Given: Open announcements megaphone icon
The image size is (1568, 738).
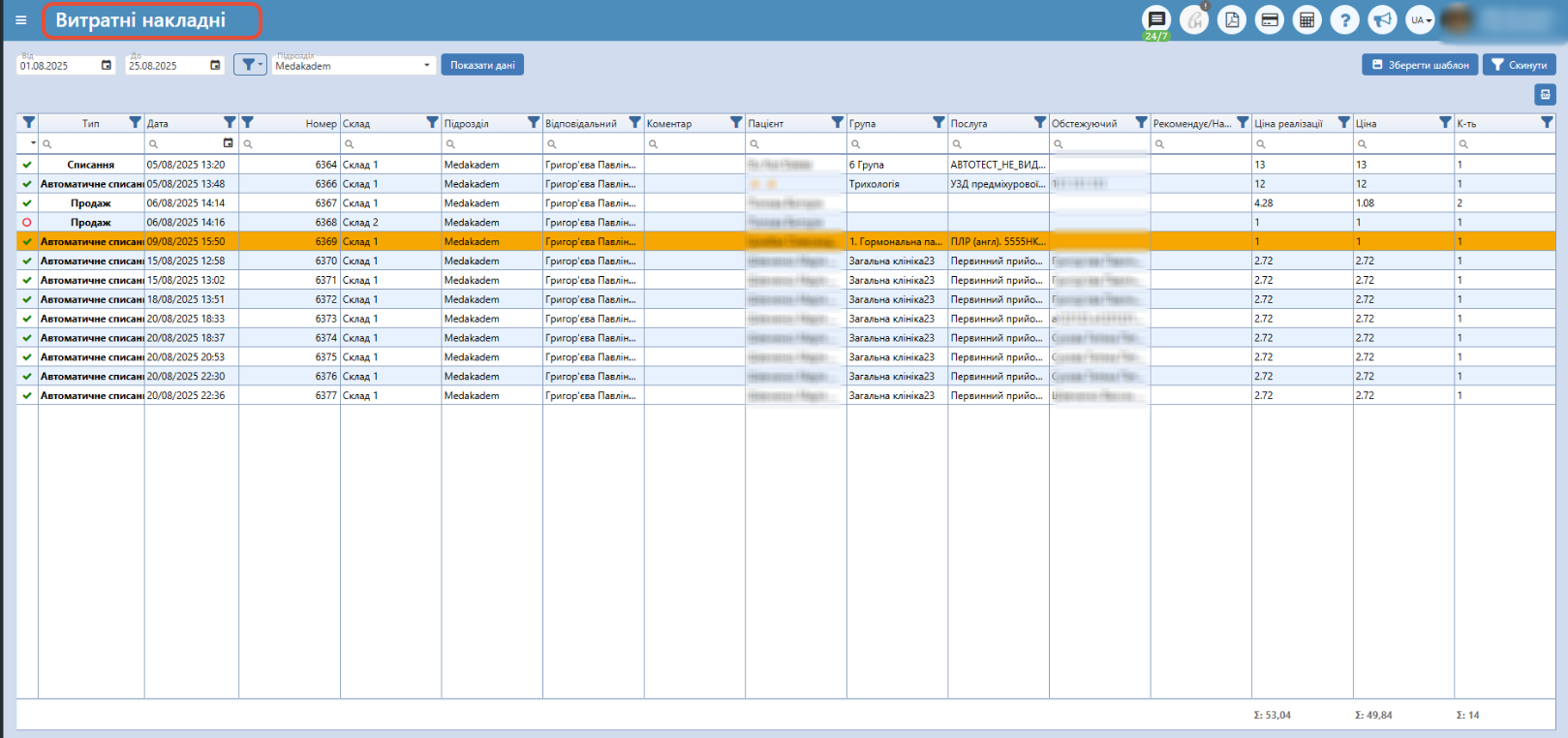Looking at the screenshot, I should tap(1383, 19).
